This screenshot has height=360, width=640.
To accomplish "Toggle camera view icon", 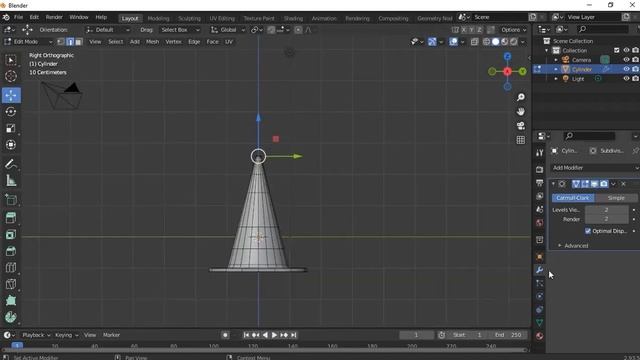I will [x=520, y=126].
